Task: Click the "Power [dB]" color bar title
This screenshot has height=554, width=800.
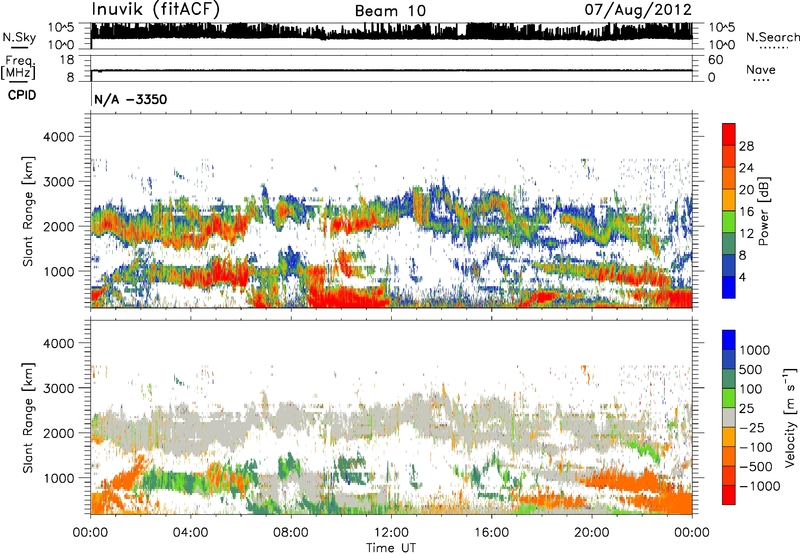Action: tap(763, 211)
